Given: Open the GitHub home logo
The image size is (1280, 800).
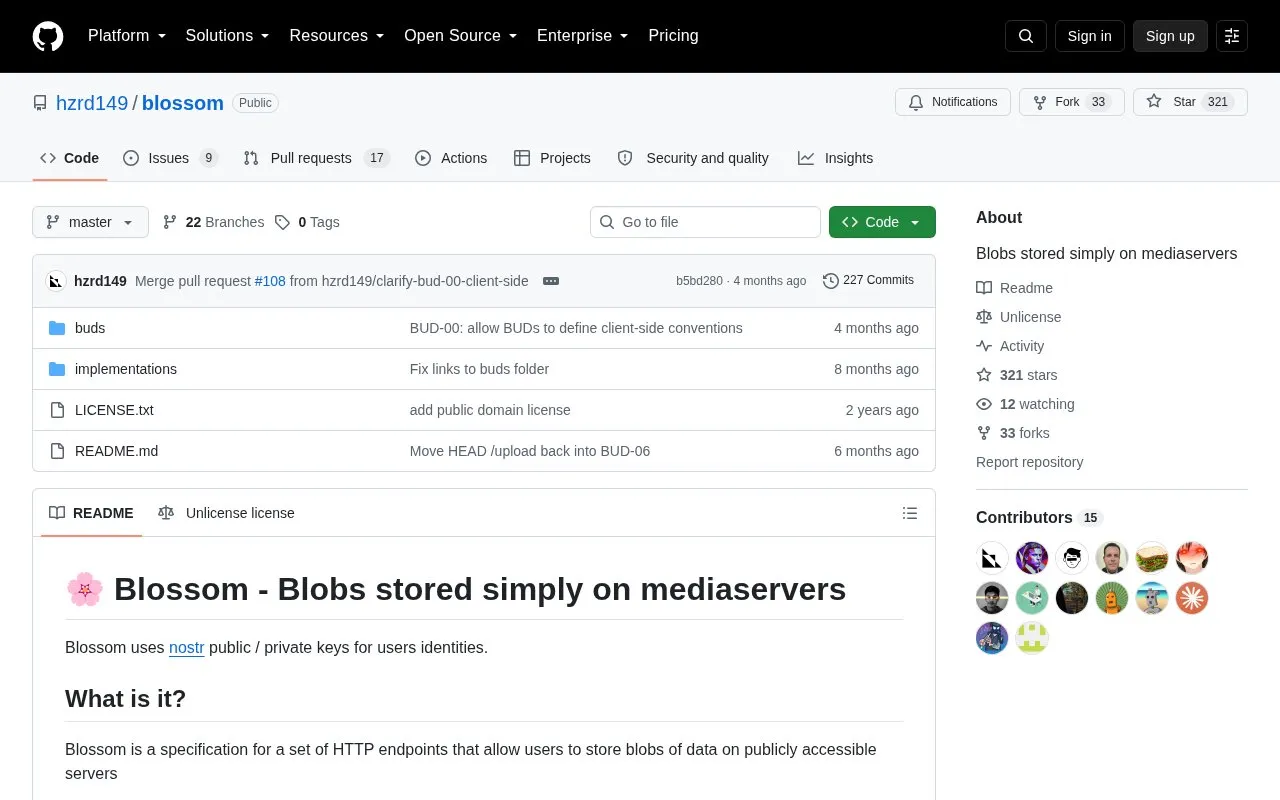Looking at the screenshot, I should pos(48,36).
